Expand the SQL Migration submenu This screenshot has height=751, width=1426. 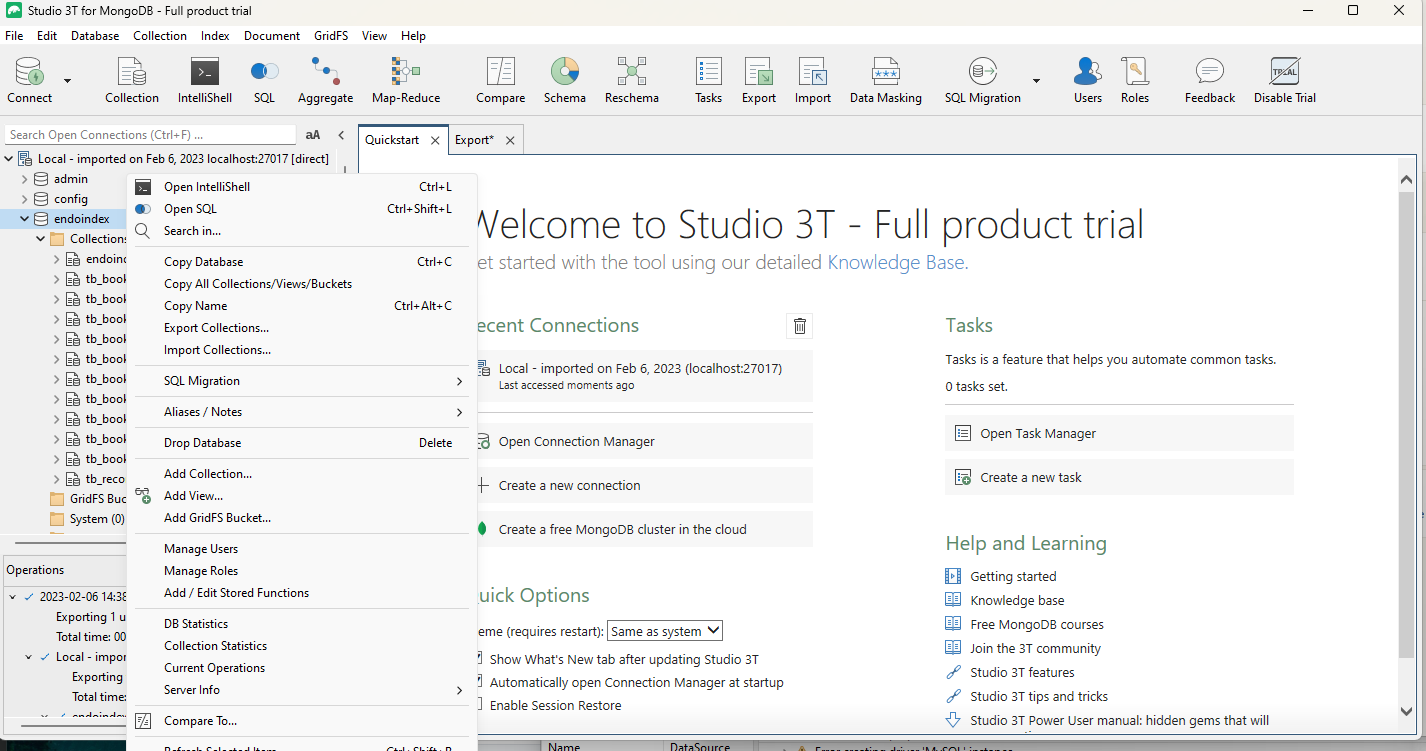pos(302,381)
